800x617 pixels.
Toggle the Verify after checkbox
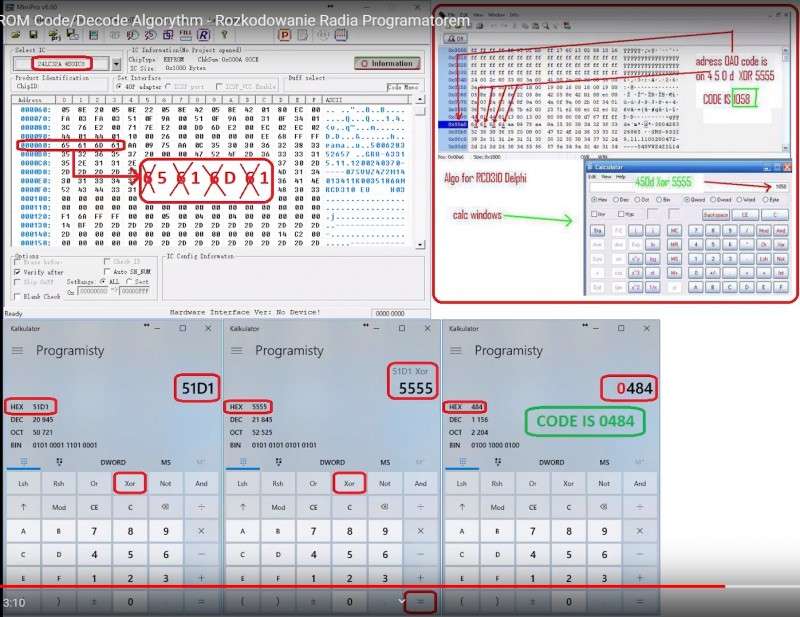pyautogui.click(x=17, y=272)
